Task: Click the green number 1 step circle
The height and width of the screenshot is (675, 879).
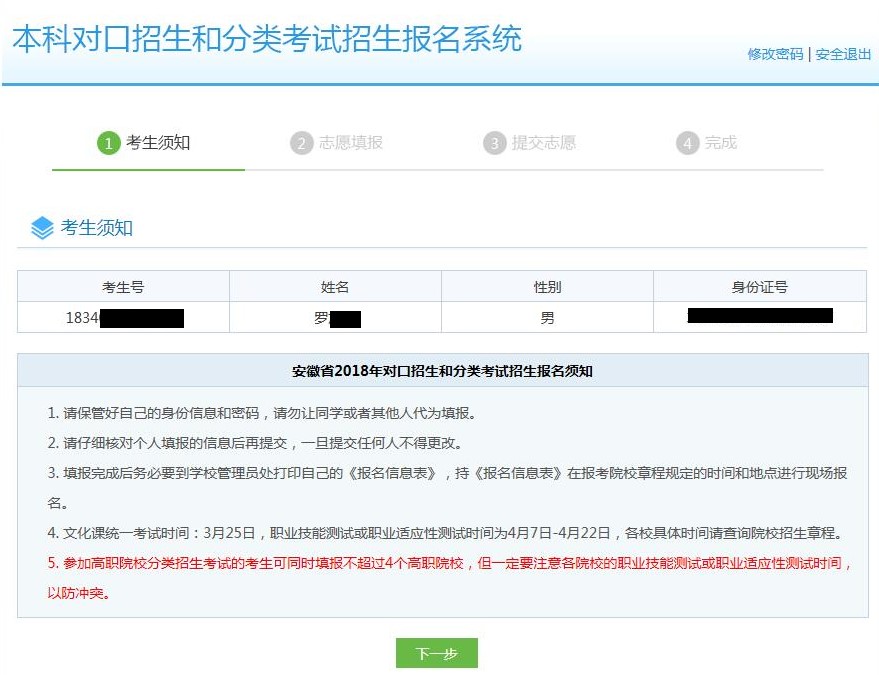Action: pyautogui.click(x=109, y=143)
